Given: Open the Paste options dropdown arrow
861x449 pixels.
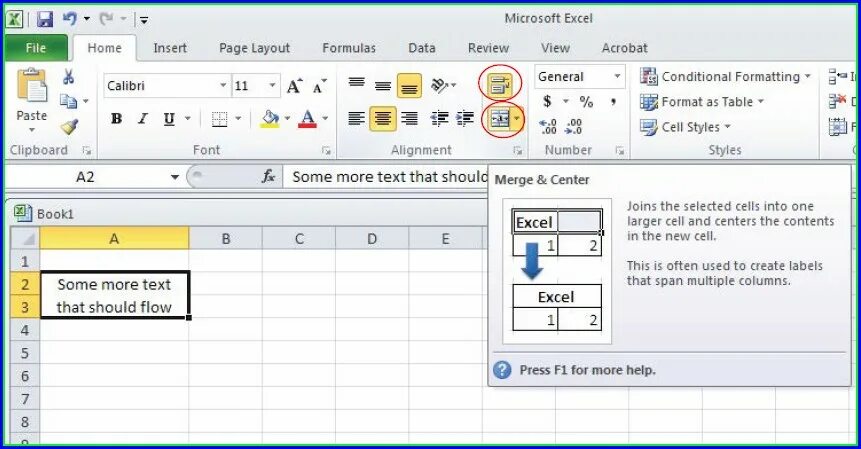Looking at the screenshot, I should point(32,130).
